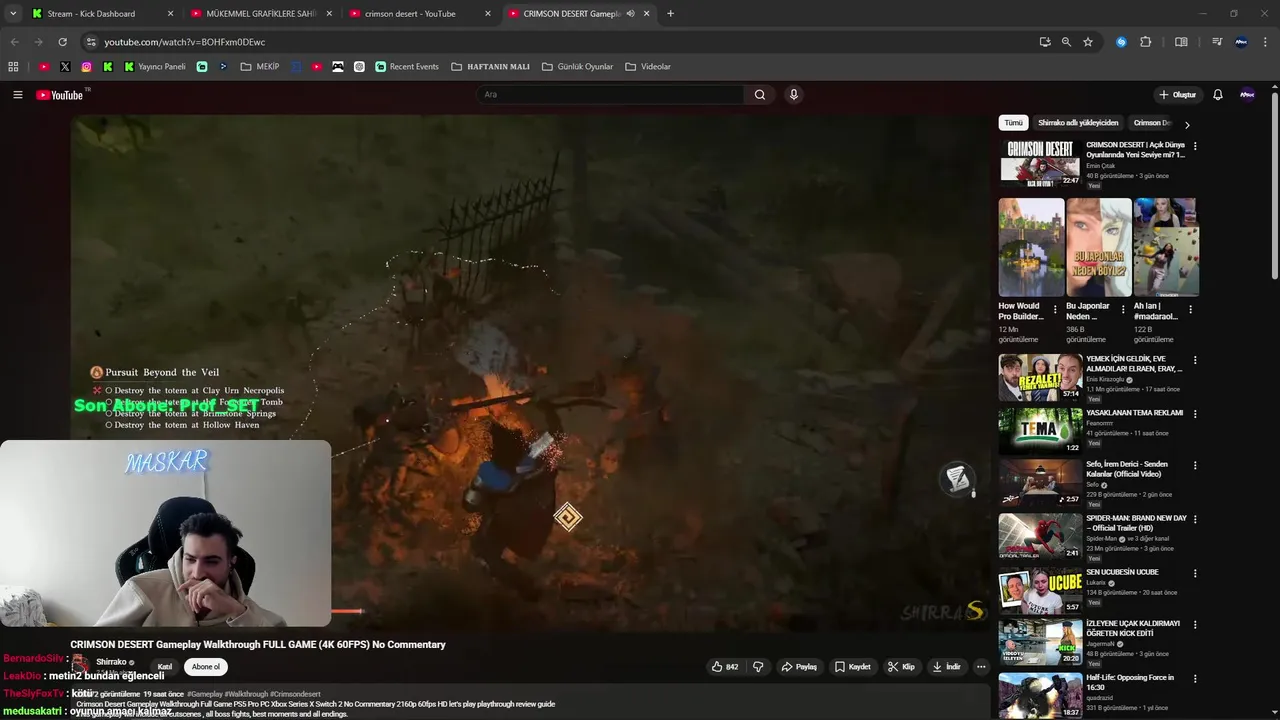Open the media controls icon in Chrome toolbar
The width and height of the screenshot is (1280, 720).
1217,42
